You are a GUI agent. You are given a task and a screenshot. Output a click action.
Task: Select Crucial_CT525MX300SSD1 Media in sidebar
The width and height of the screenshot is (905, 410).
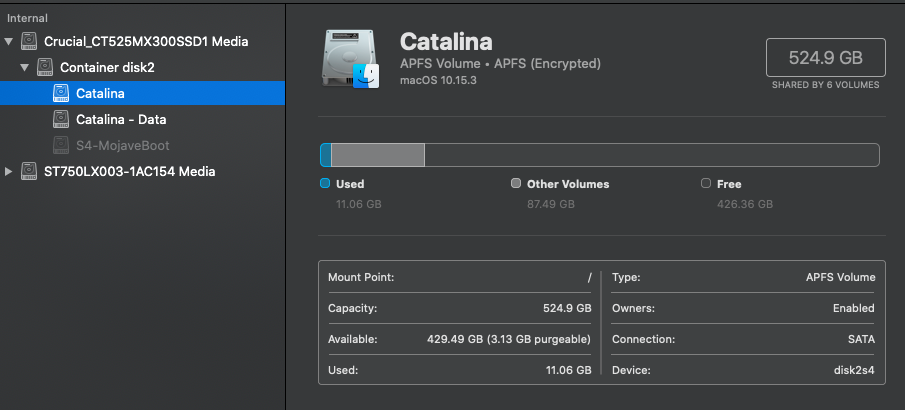146,42
